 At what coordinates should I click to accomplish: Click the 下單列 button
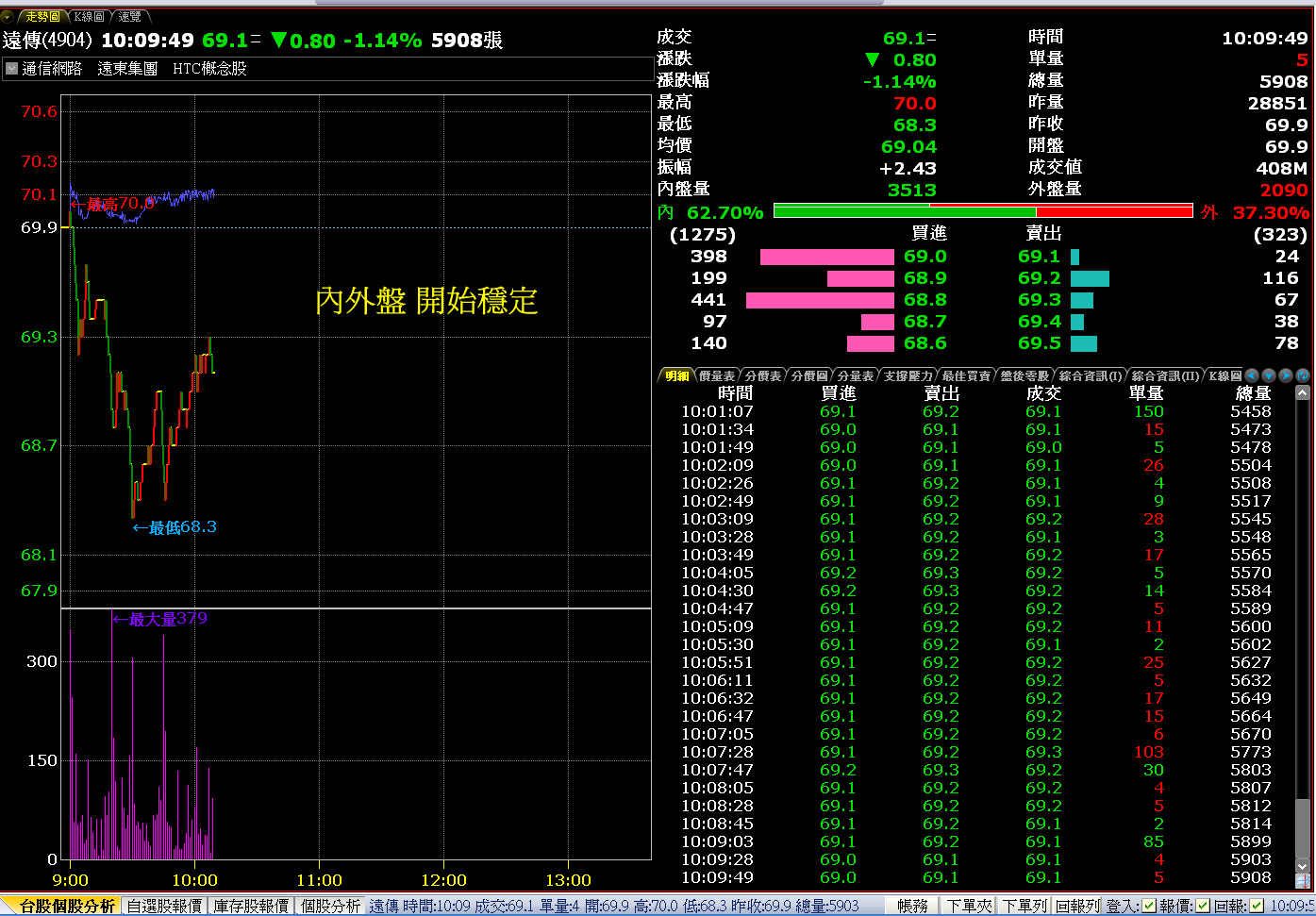tap(1024, 906)
